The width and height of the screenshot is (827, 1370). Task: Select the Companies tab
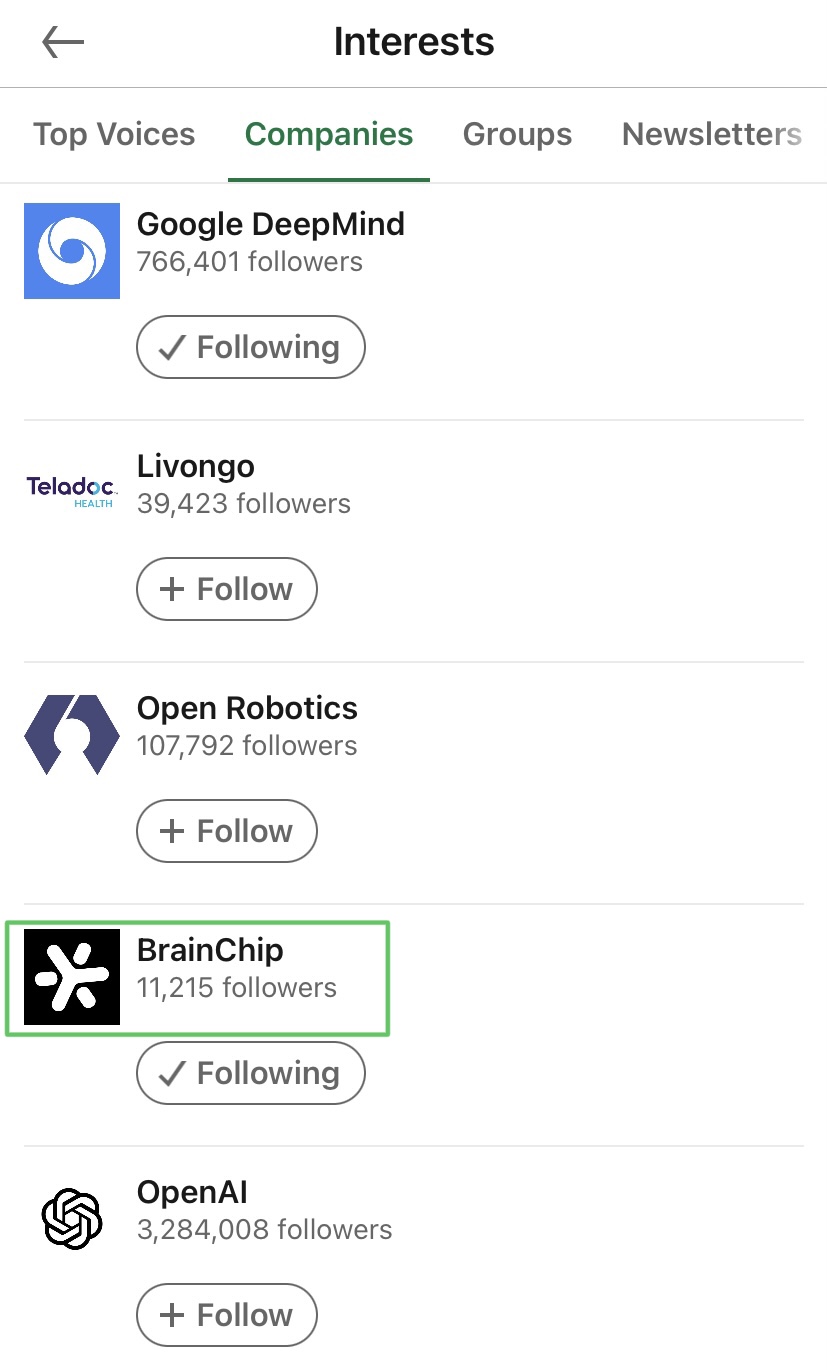(x=329, y=134)
